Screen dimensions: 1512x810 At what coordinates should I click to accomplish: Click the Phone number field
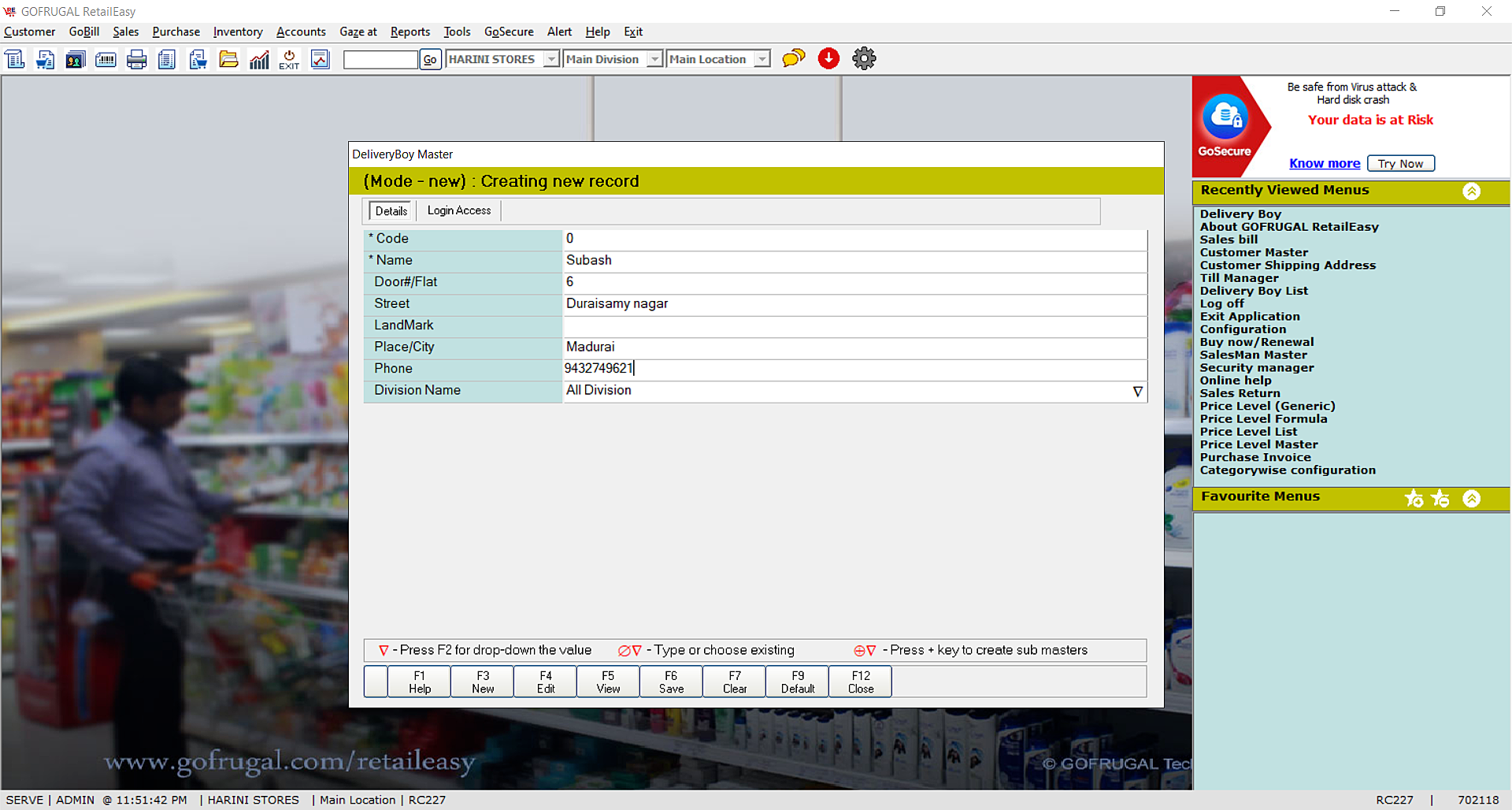[854, 369]
